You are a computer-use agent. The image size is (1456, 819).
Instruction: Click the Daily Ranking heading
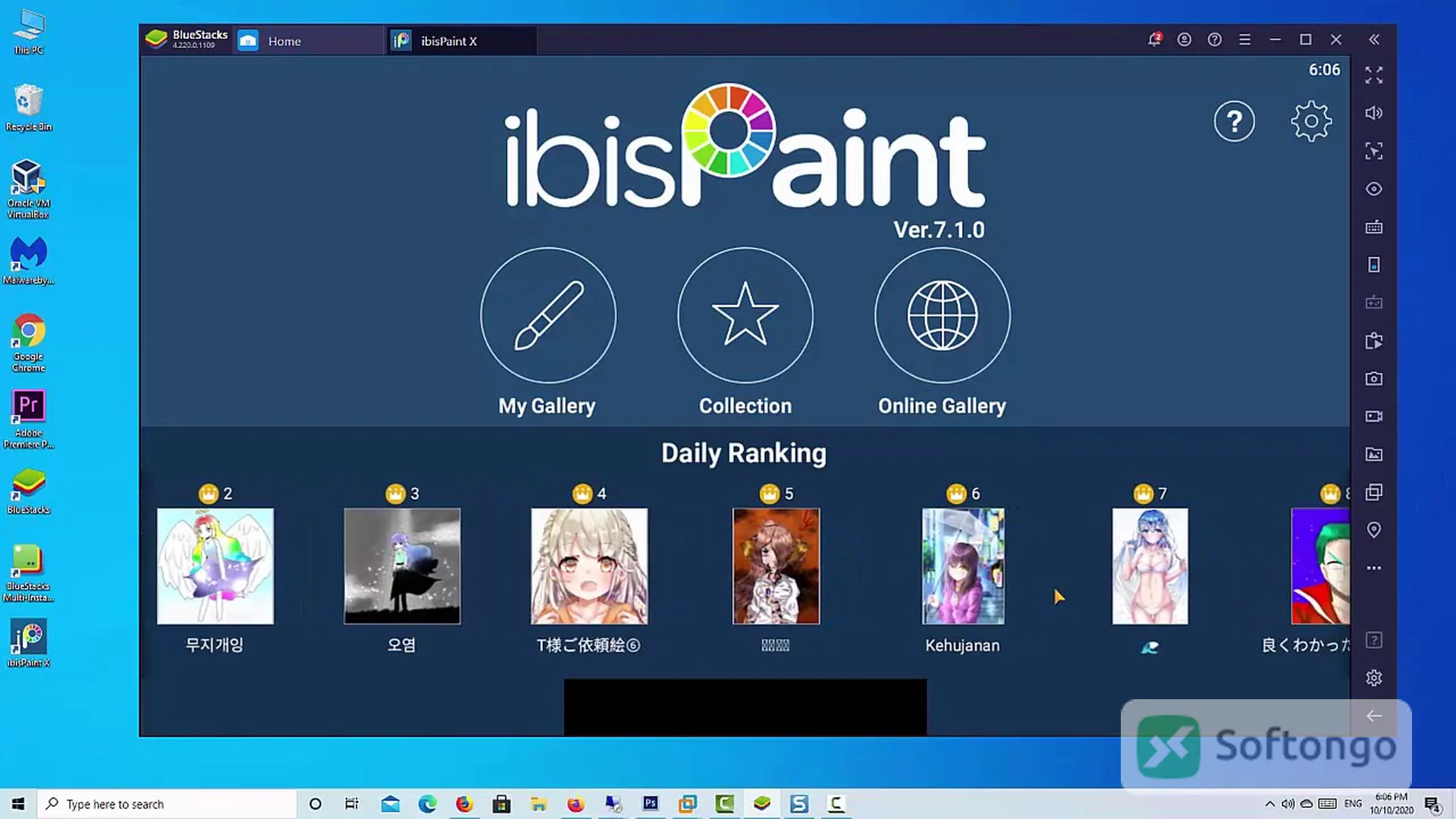point(744,453)
